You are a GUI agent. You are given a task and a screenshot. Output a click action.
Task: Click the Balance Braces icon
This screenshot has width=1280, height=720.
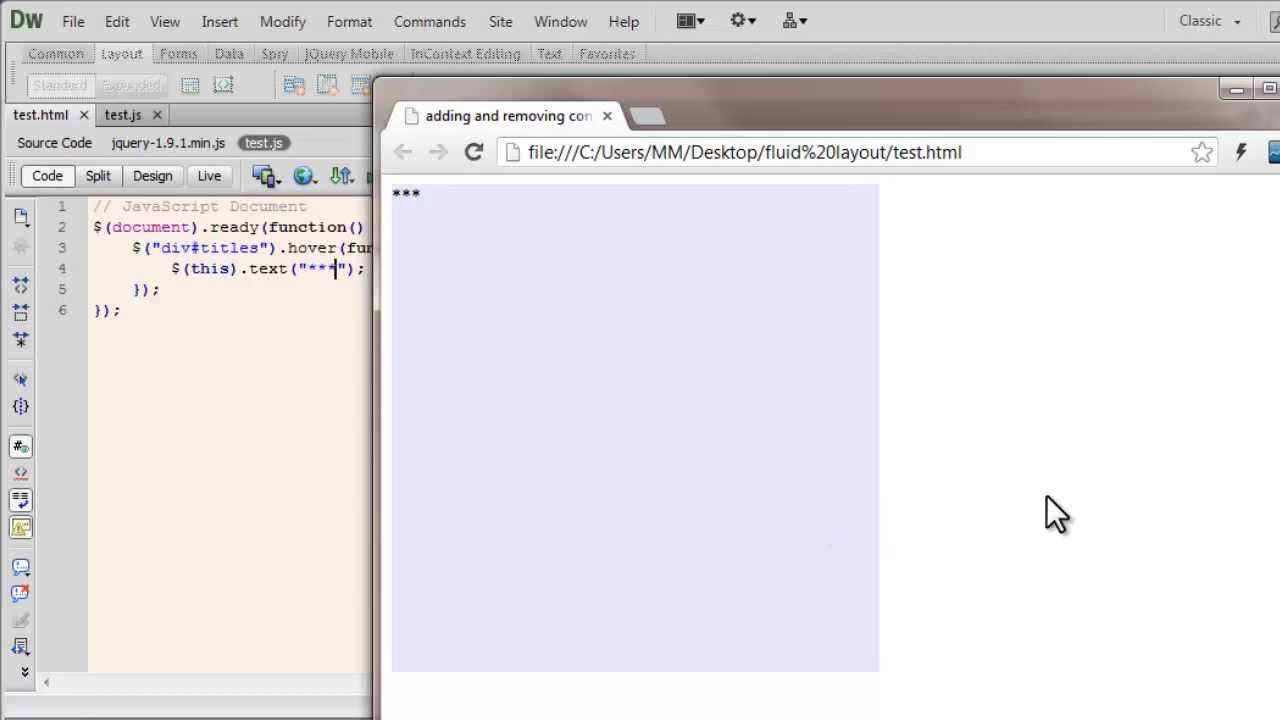21,407
